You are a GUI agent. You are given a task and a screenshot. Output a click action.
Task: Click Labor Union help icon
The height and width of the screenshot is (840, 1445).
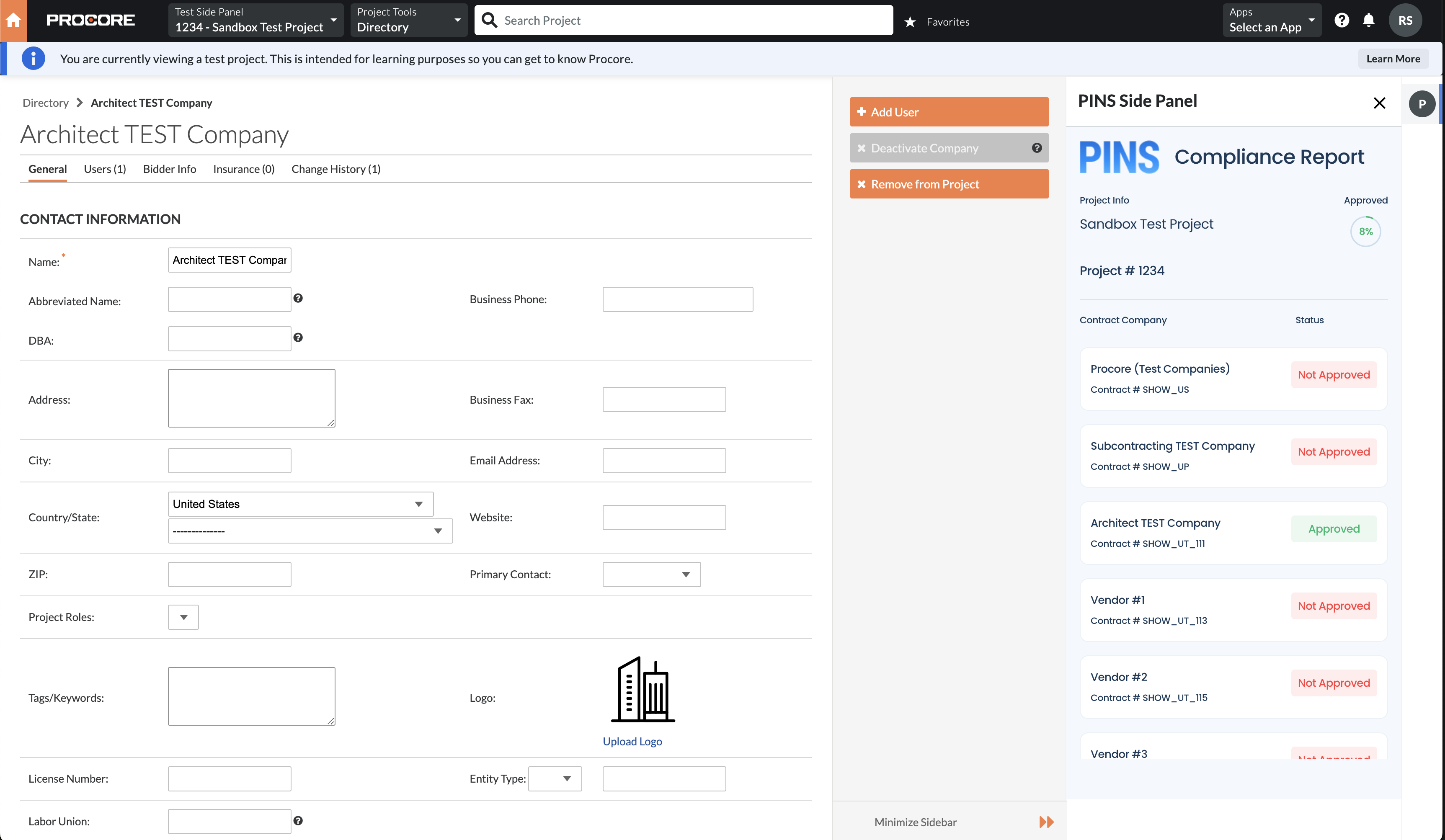[298, 820]
